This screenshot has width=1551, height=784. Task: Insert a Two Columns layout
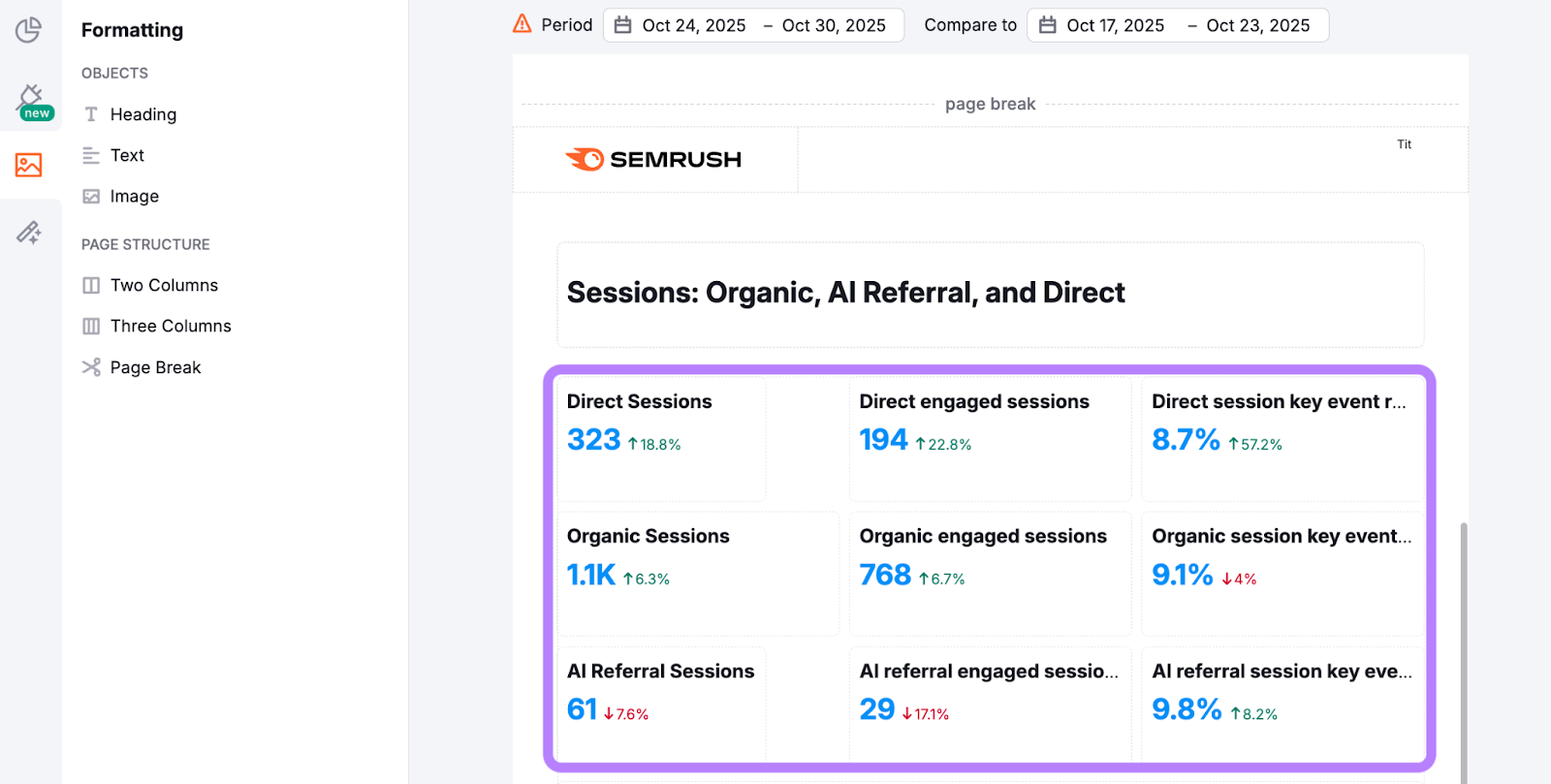[x=163, y=285]
